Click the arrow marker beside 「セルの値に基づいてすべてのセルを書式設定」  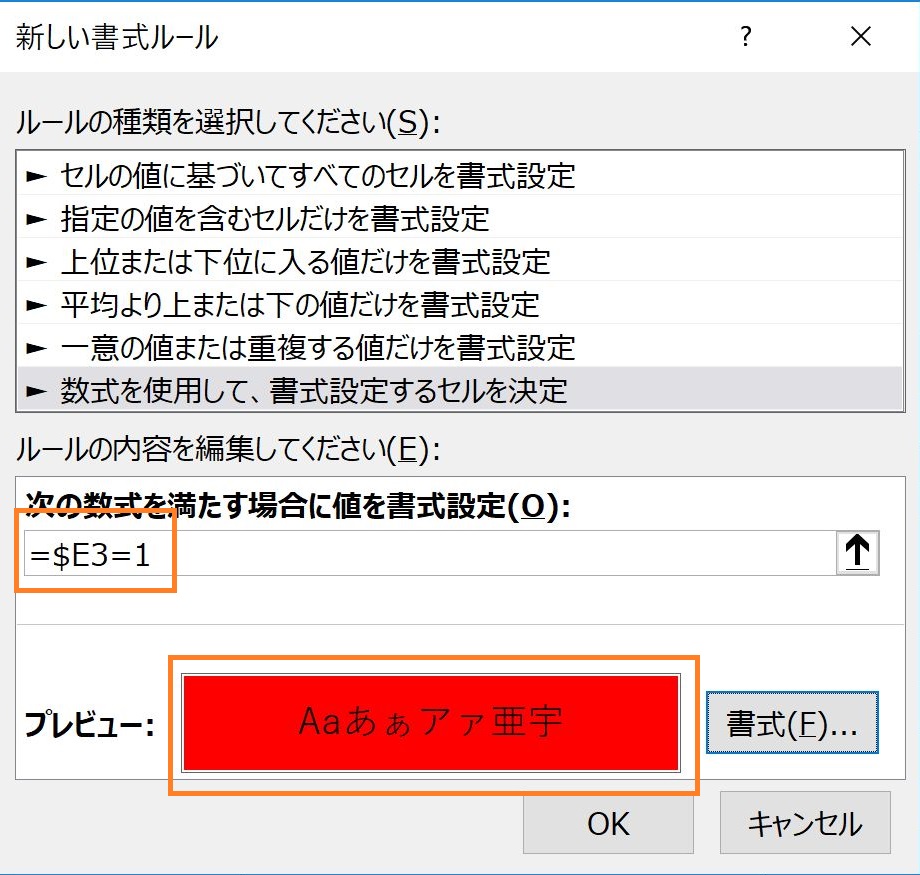34,176
